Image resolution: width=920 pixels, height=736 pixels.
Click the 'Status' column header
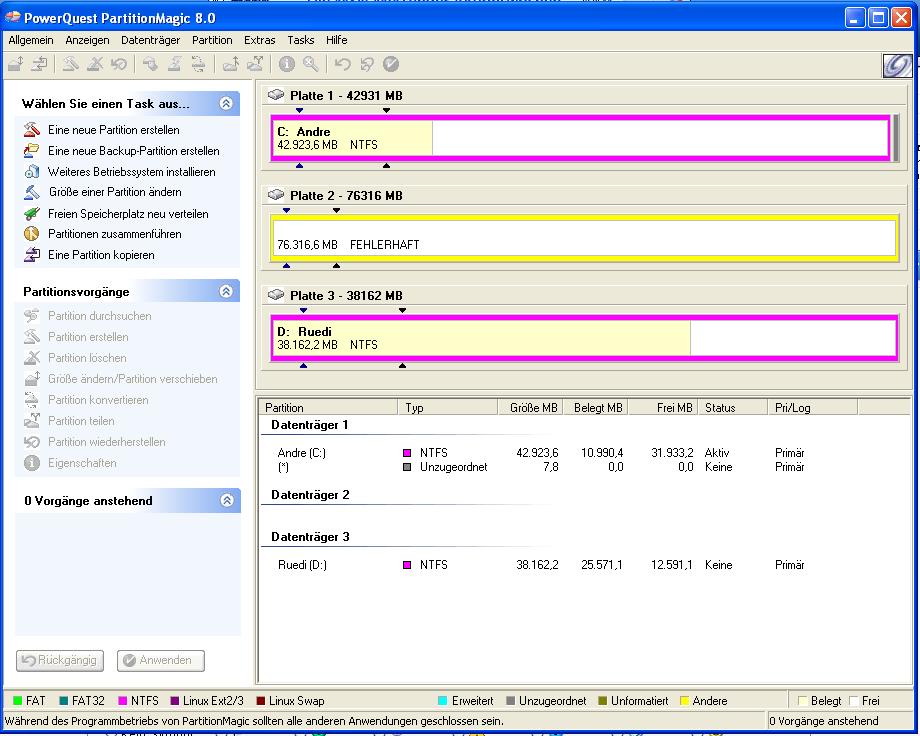pyautogui.click(x=732, y=407)
